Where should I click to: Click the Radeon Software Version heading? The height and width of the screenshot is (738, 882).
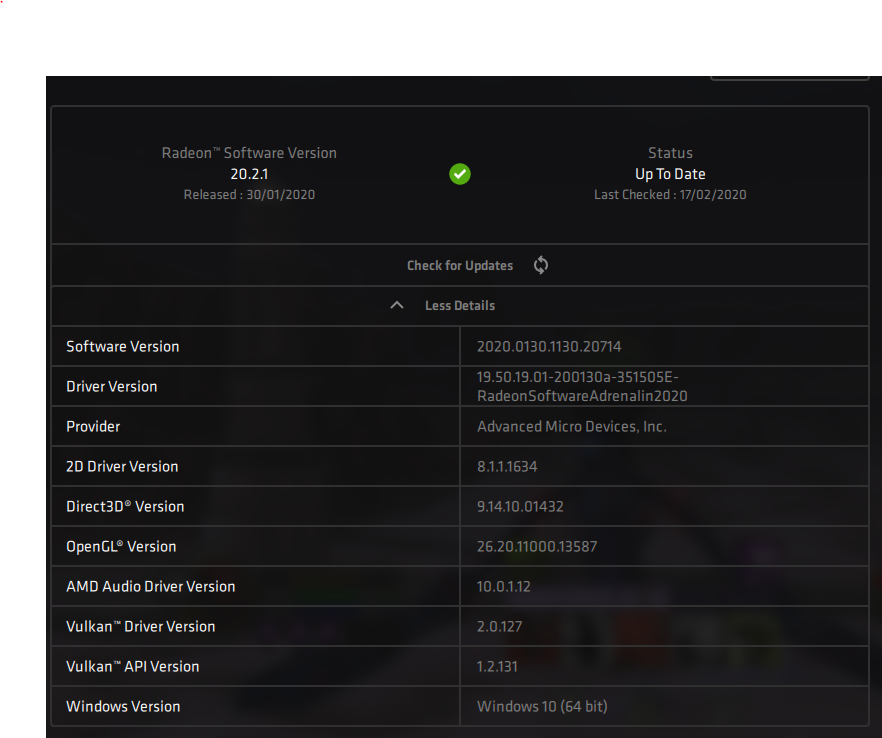point(249,153)
